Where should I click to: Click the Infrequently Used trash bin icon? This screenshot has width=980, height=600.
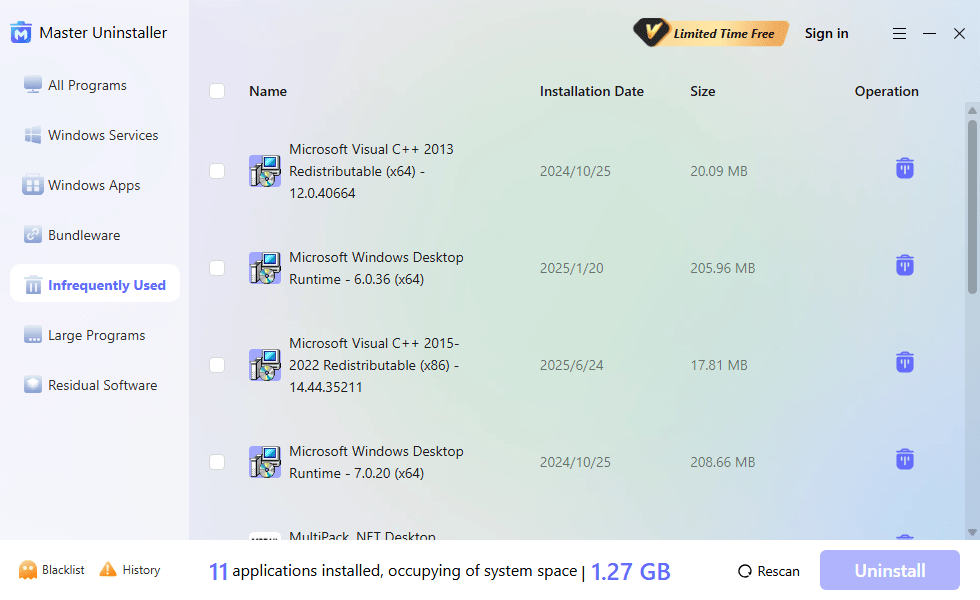coord(33,284)
